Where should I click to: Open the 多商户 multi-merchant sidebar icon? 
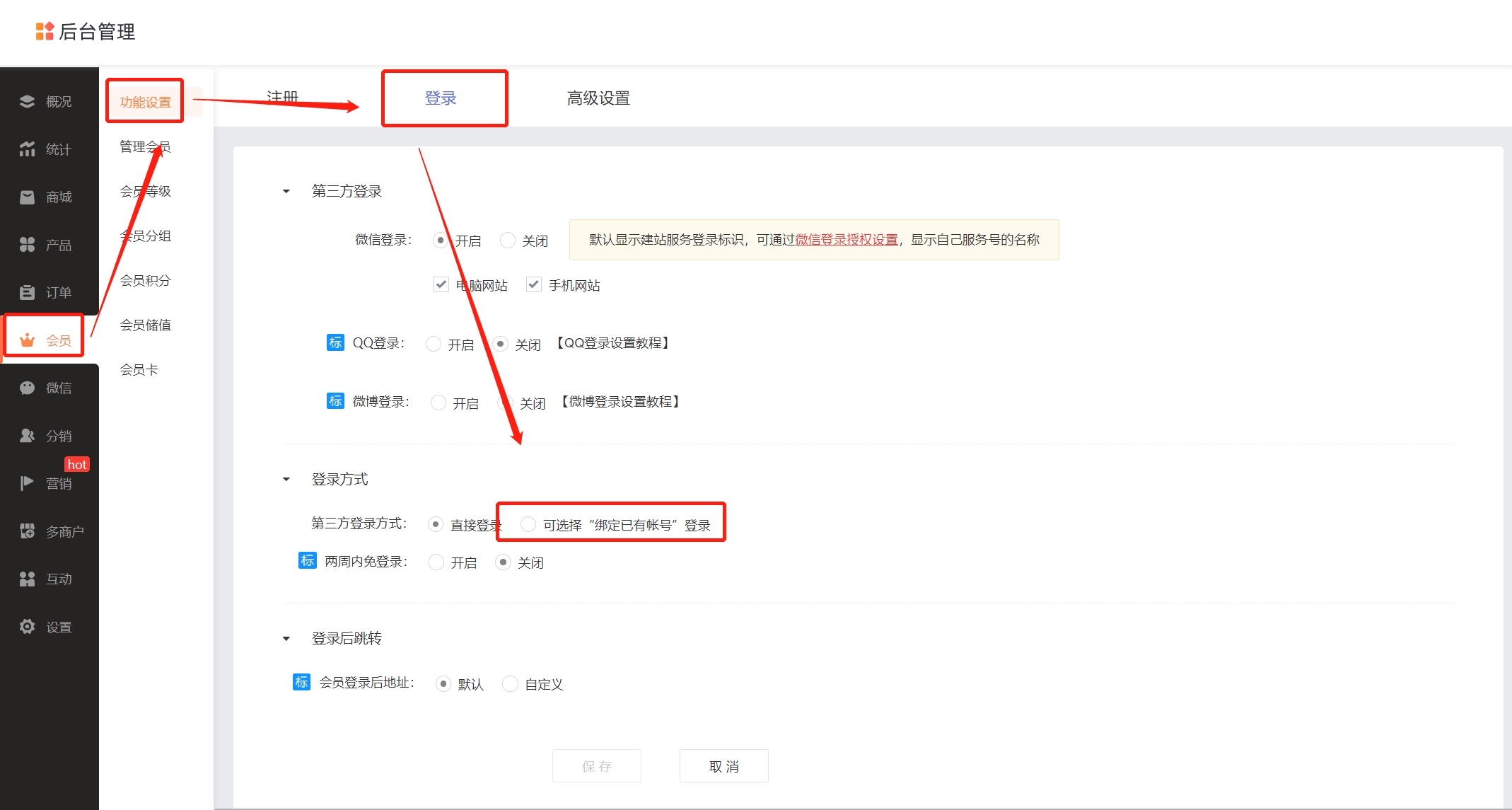point(27,531)
